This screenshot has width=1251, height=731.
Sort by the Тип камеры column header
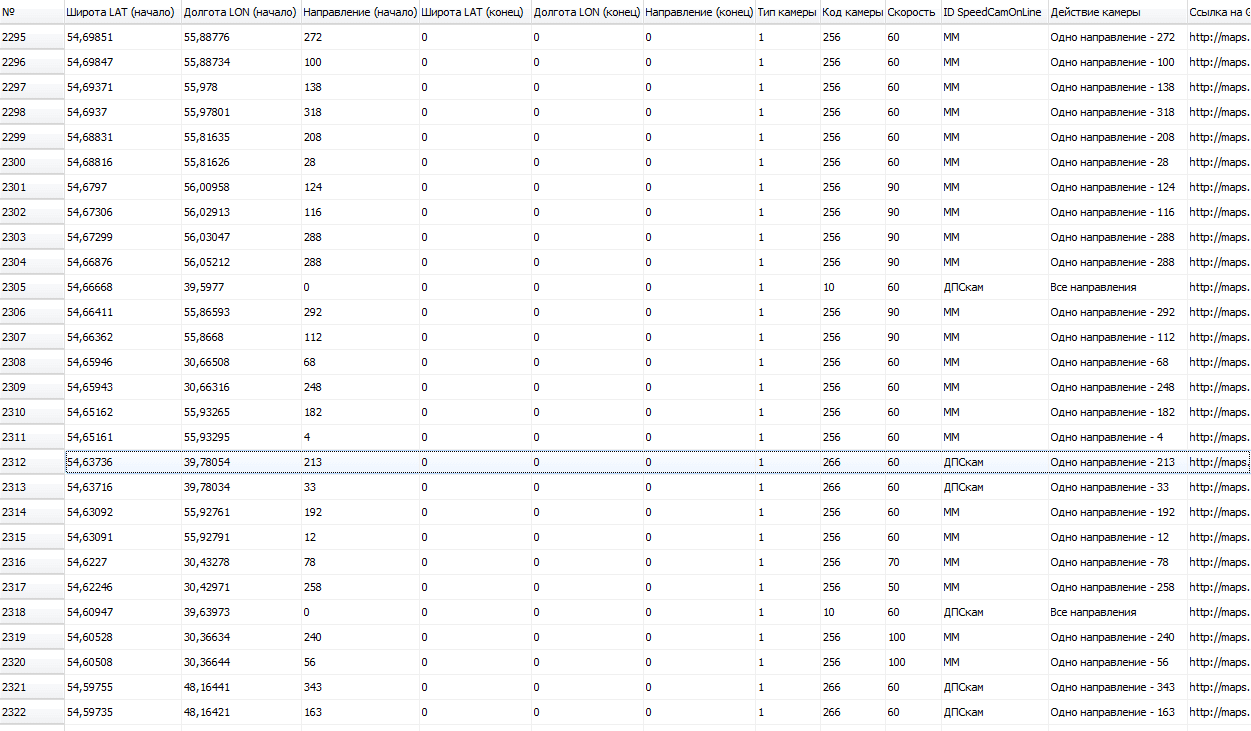click(787, 12)
